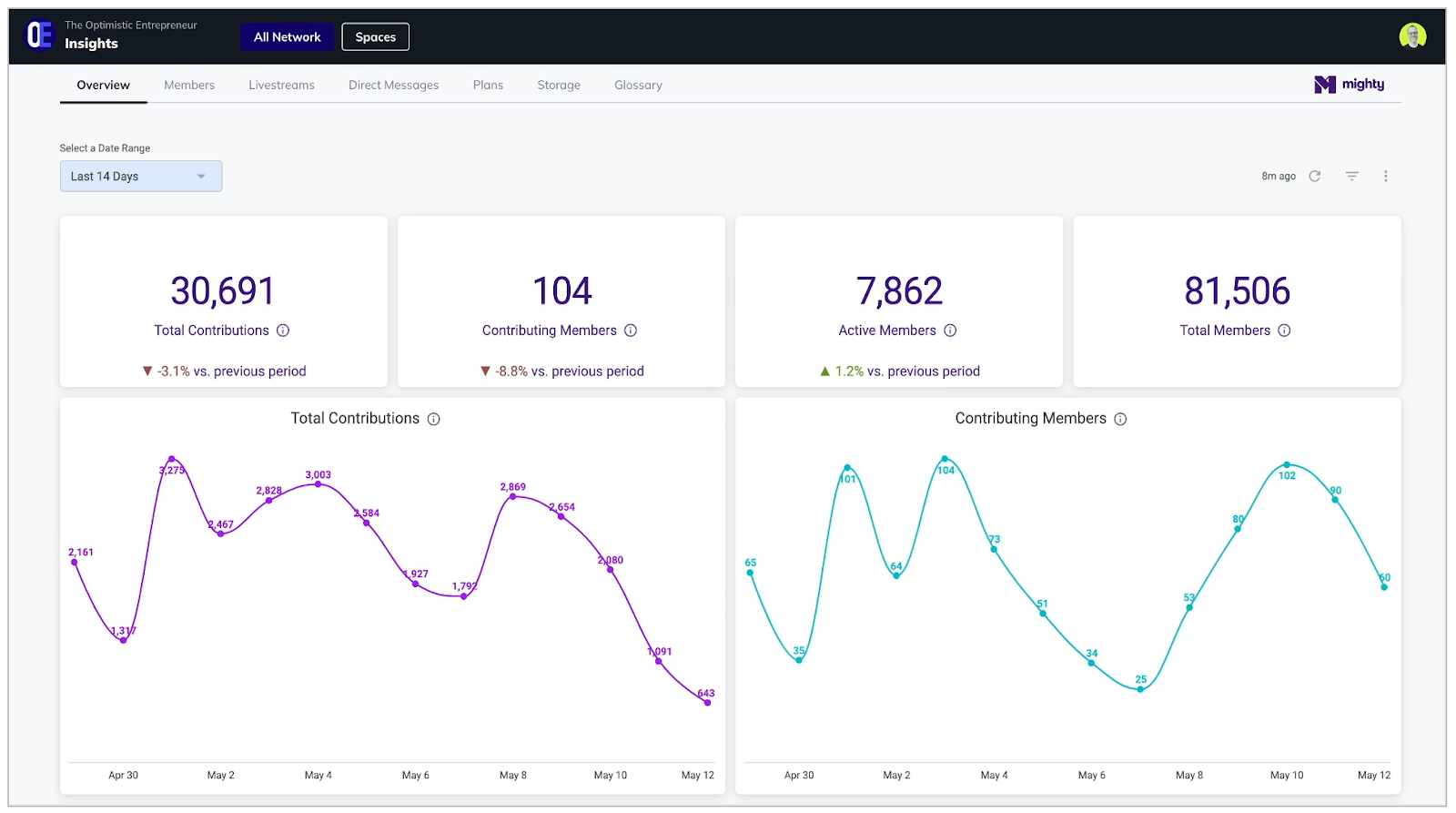This screenshot has height=813, width=1456.
Task: Click the 53 data point on members chart
Action: [1189, 607]
